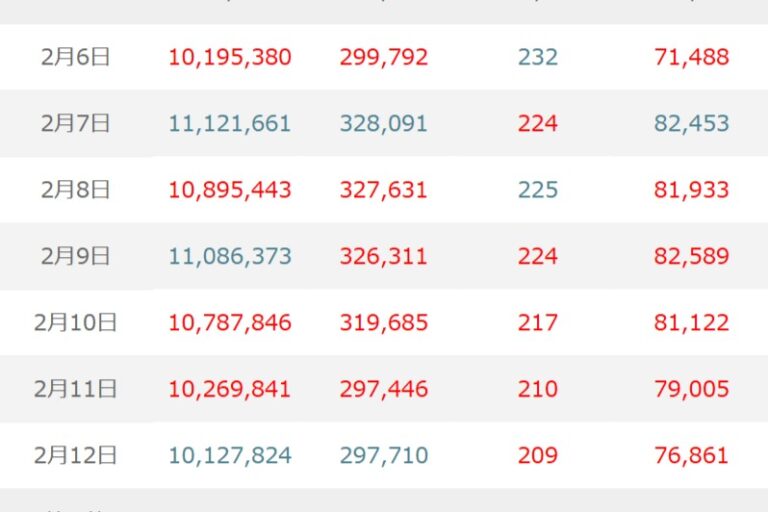Click the 82,453 cell

coord(691,124)
